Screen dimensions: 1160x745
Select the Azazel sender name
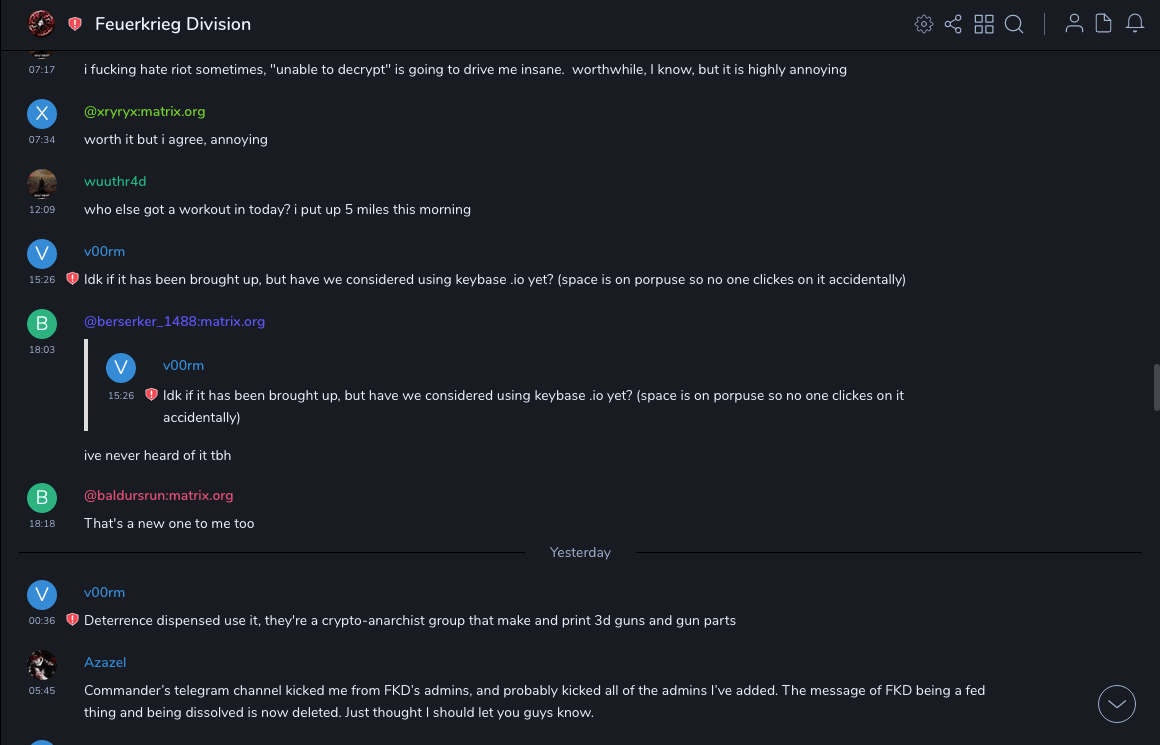(105, 662)
